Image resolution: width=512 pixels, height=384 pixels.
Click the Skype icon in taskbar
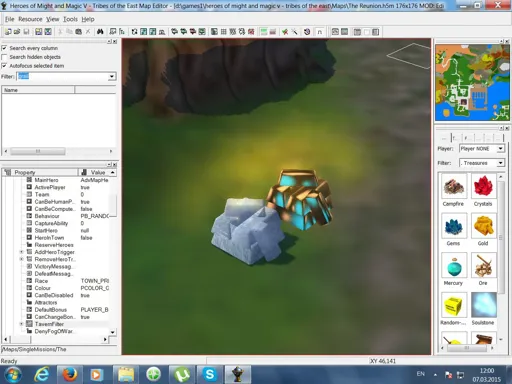click(x=209, y=375)
